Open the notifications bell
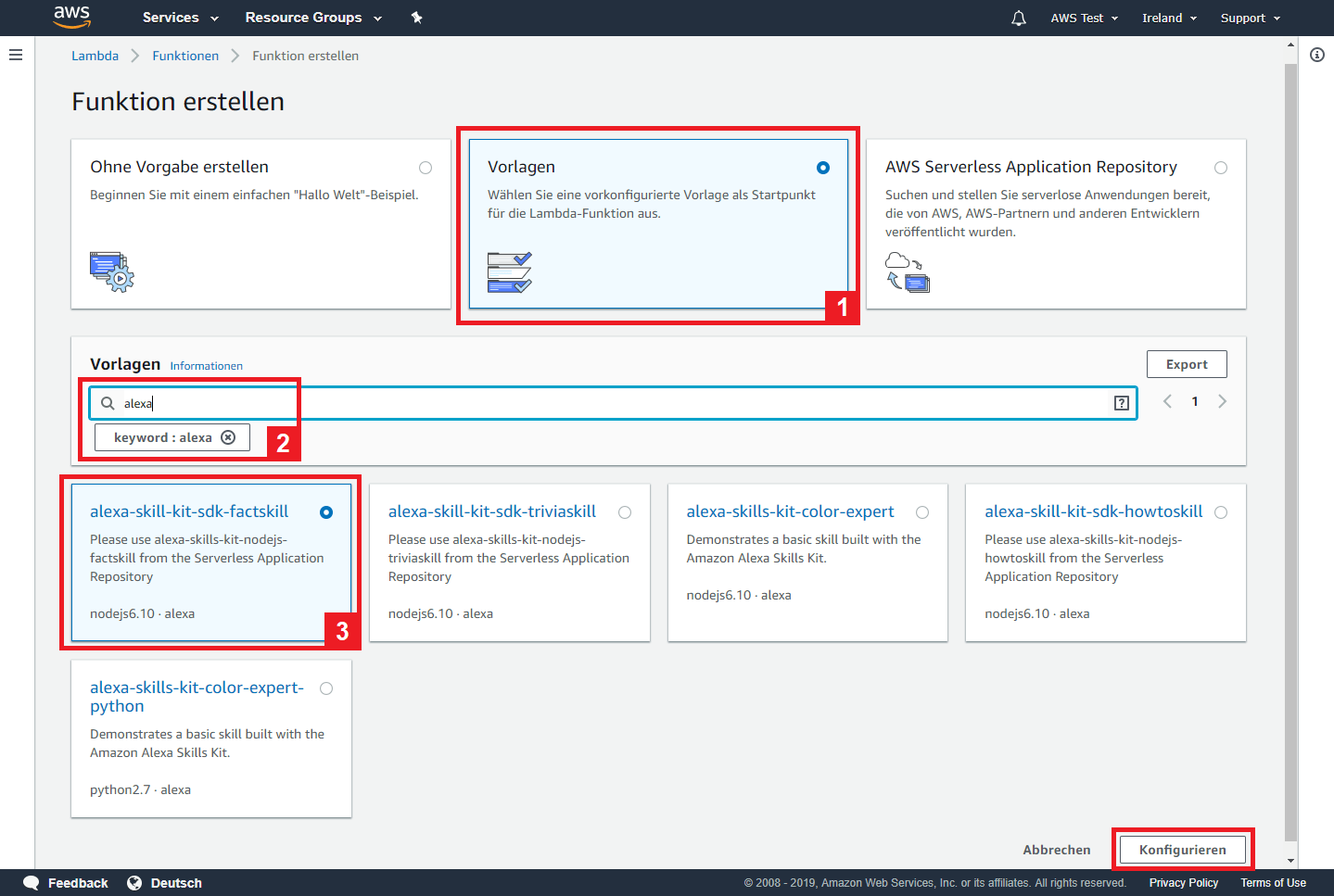1334x896 pixels. [1019, 18]
